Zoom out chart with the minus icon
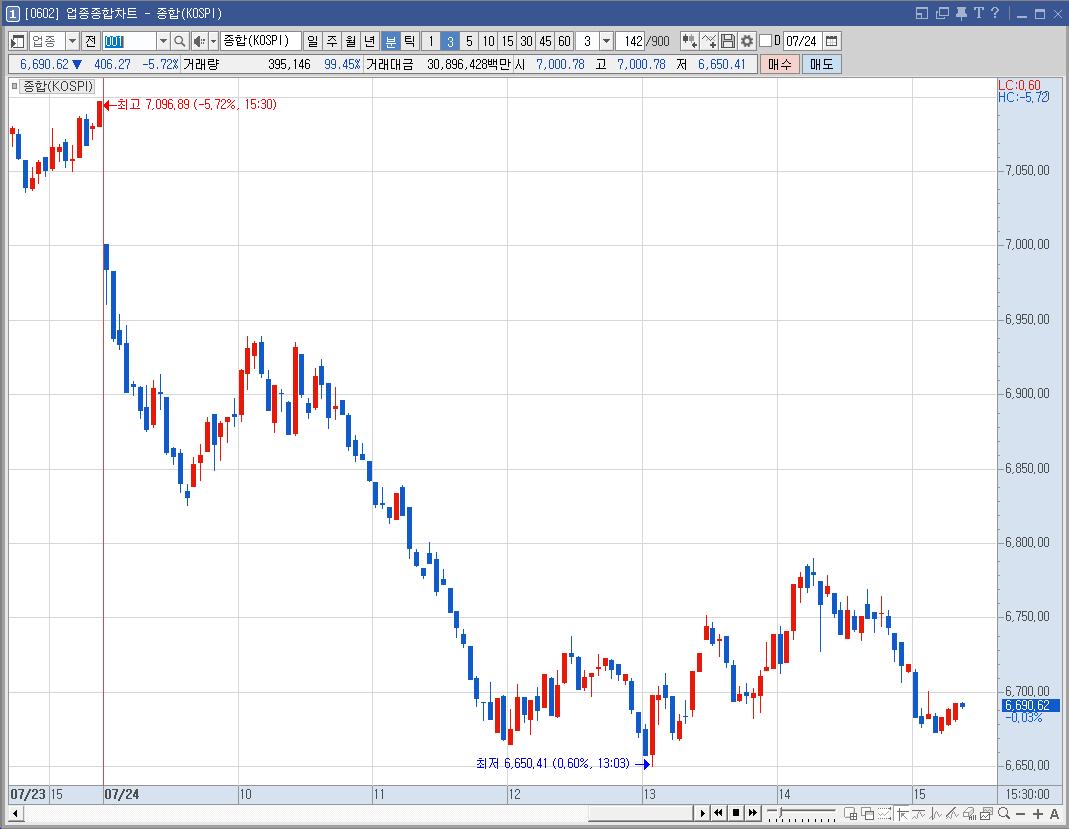Image resolution: width=1069 pixels, height=829 pixels. click(x=1021, y=813)
